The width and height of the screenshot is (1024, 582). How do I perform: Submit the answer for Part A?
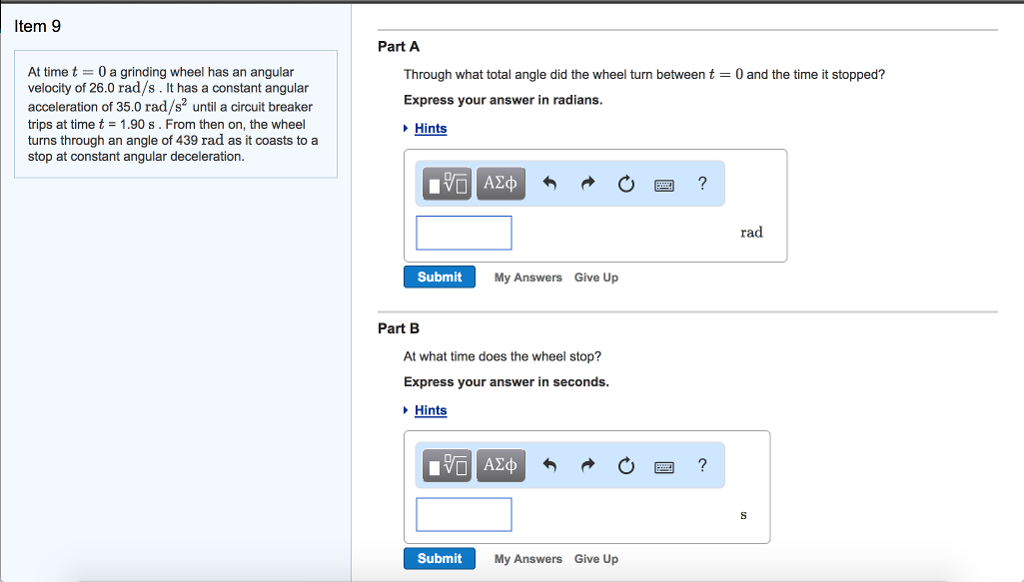click(439, 276)
